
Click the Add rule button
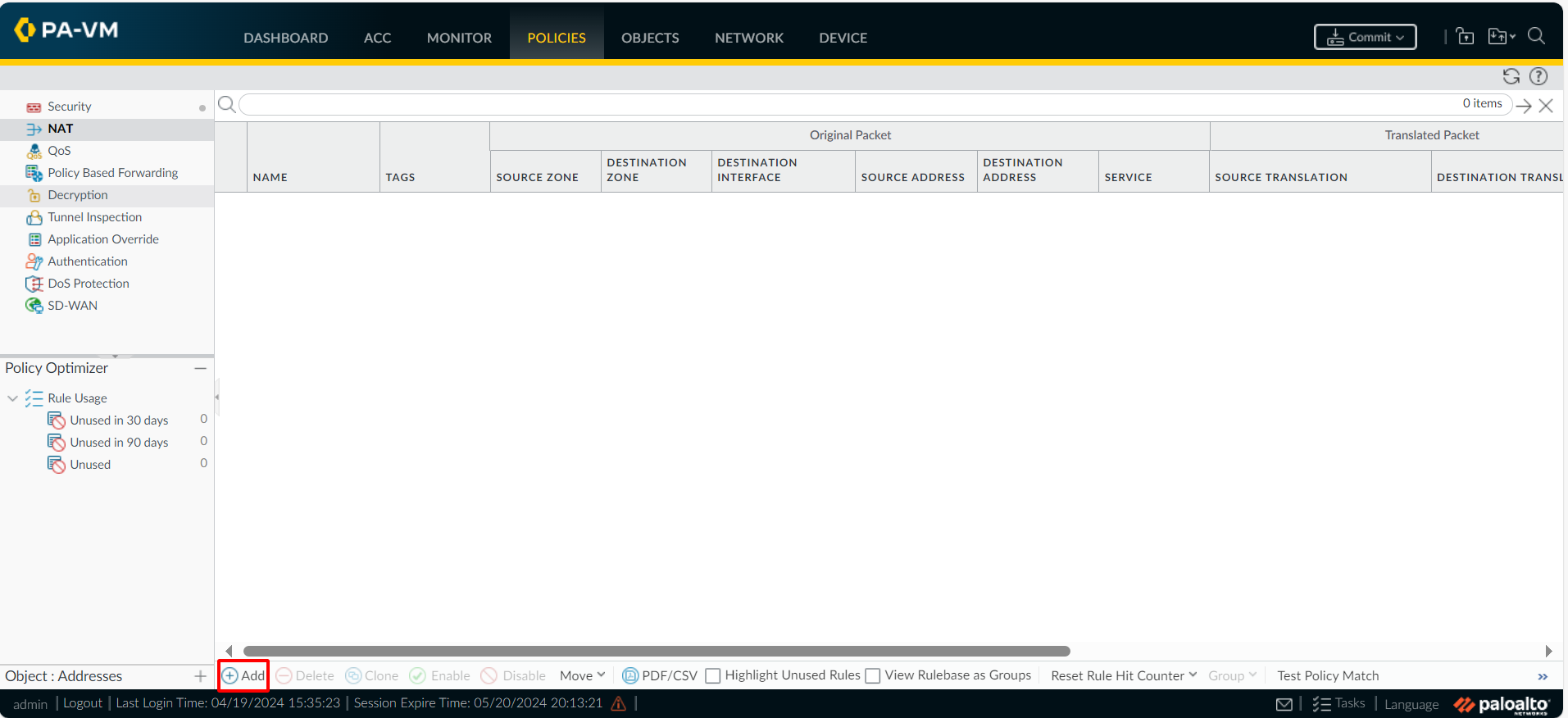coord(244,675)
